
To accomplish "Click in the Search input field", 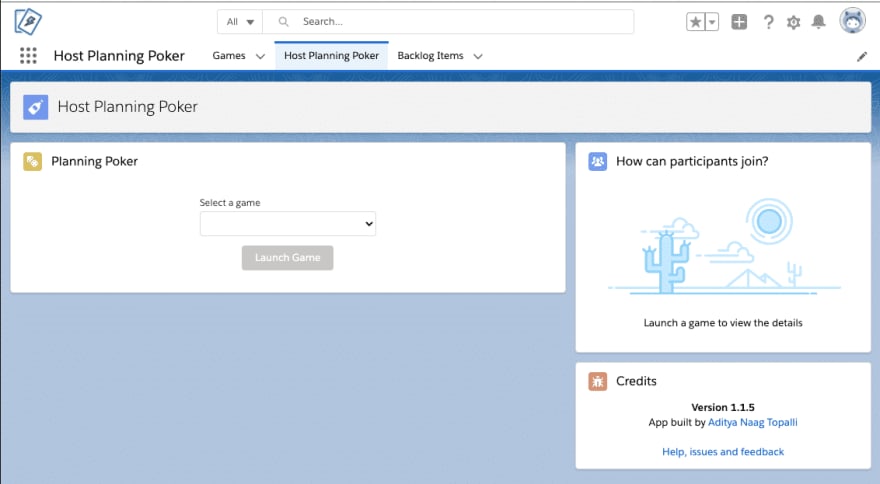I will 448,22.
